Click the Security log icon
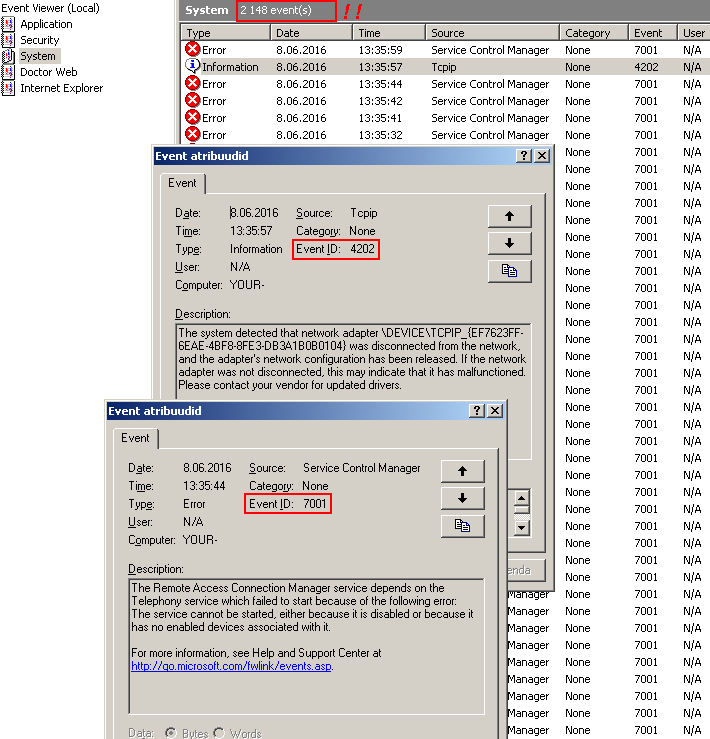The width and height of the screenshot is (710, 739). [8, 40]
